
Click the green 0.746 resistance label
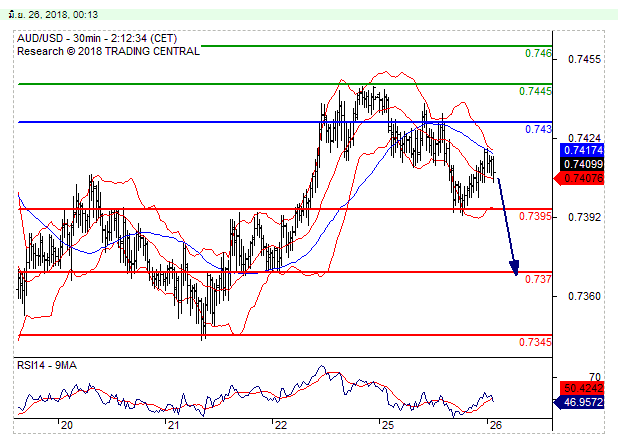pyautogui.click(x=538, y=53)
